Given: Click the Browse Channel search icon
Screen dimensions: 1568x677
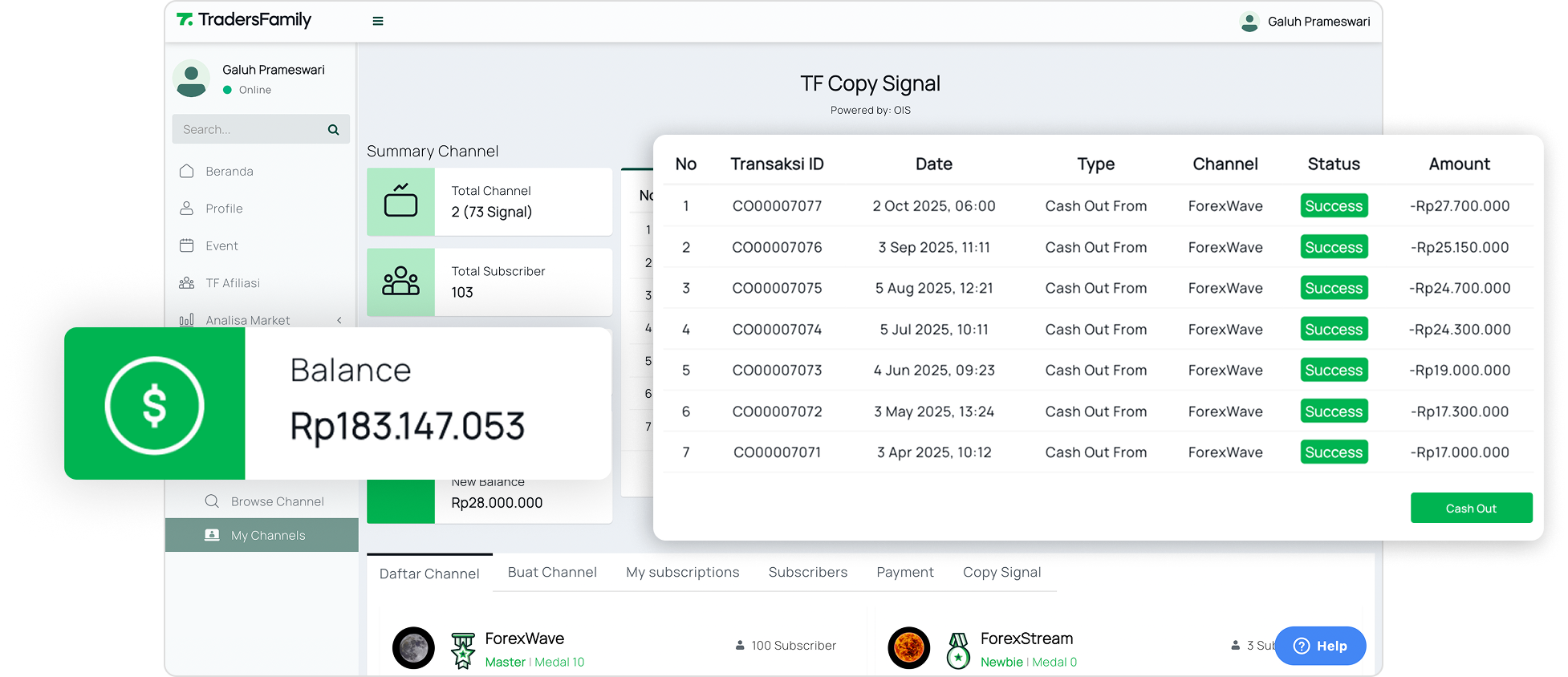Looking at the screenshot, I should coord(212,501).
